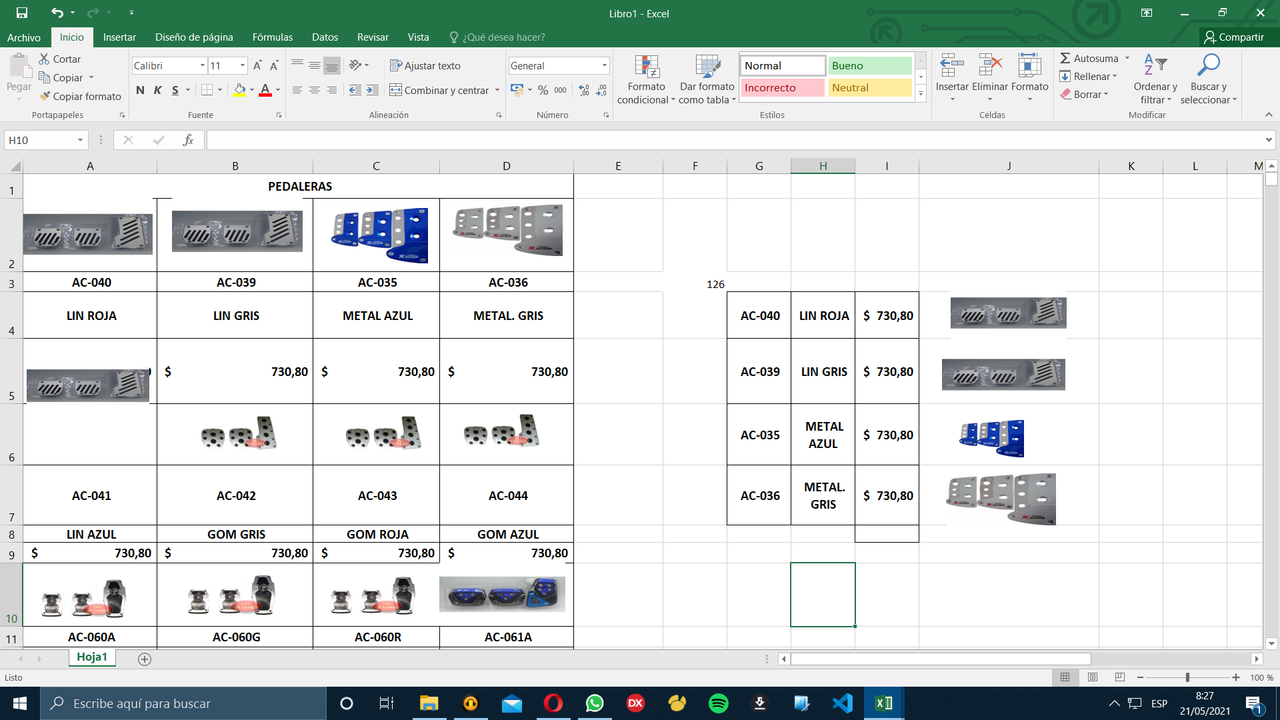The image size is (1280, 720).
Task: Click Combinar y centrar button
Action: click(x=439, y=90)
